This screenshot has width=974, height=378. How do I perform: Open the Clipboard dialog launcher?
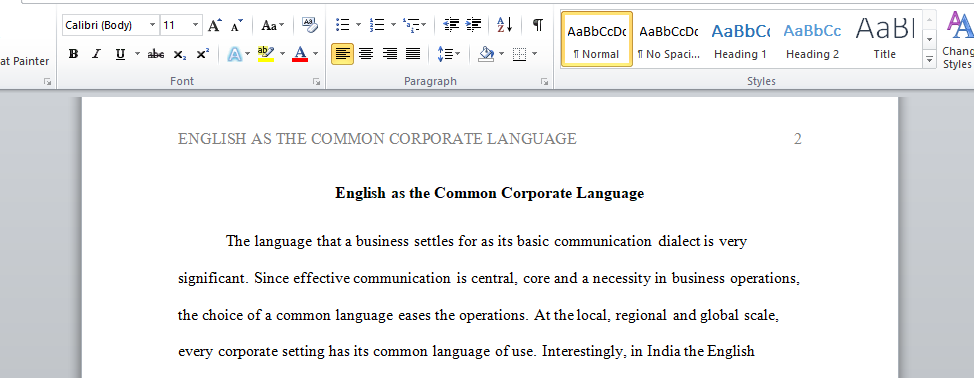coord(47,81)
